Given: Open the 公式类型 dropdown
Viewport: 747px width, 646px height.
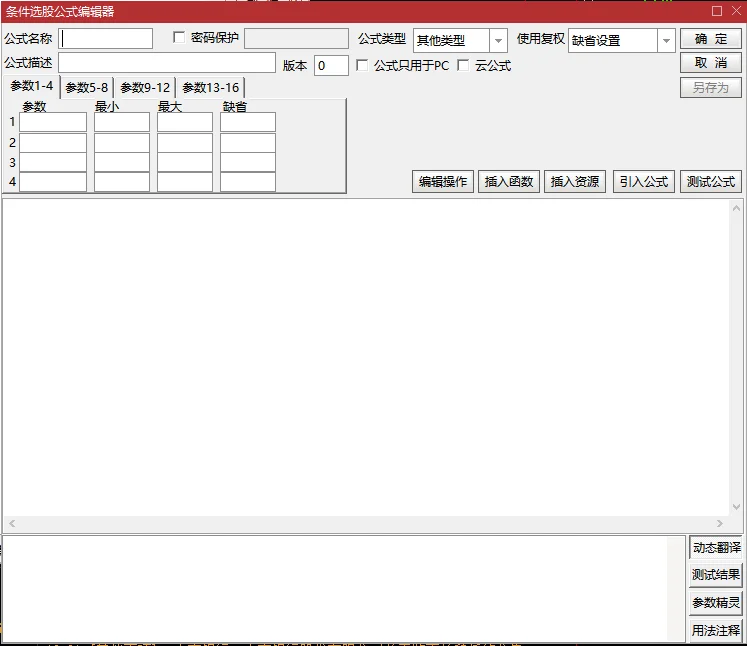Looking at the screenshot, I should pos(498,40).
